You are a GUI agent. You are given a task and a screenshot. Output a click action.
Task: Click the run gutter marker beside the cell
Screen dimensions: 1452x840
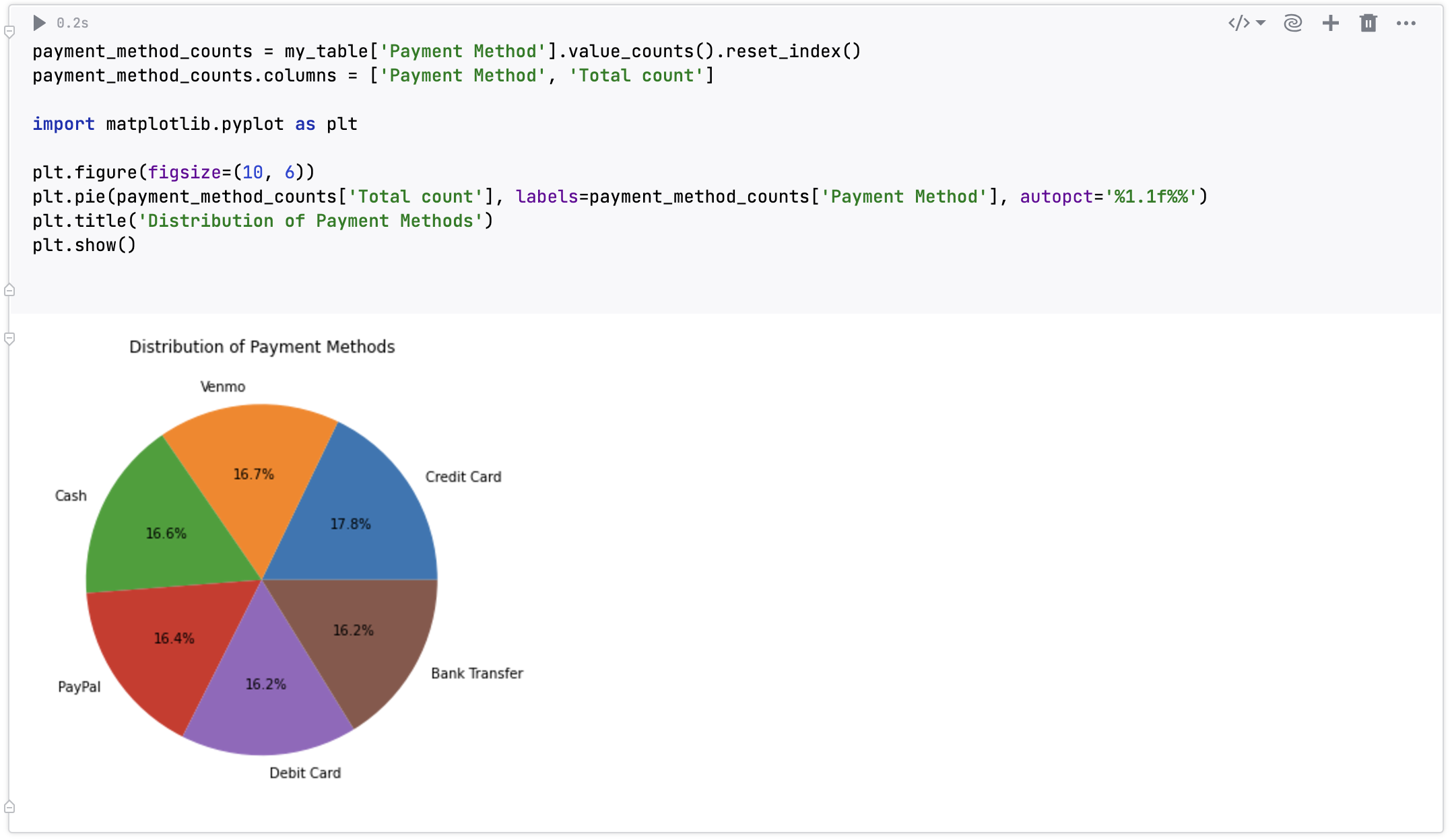9,31
